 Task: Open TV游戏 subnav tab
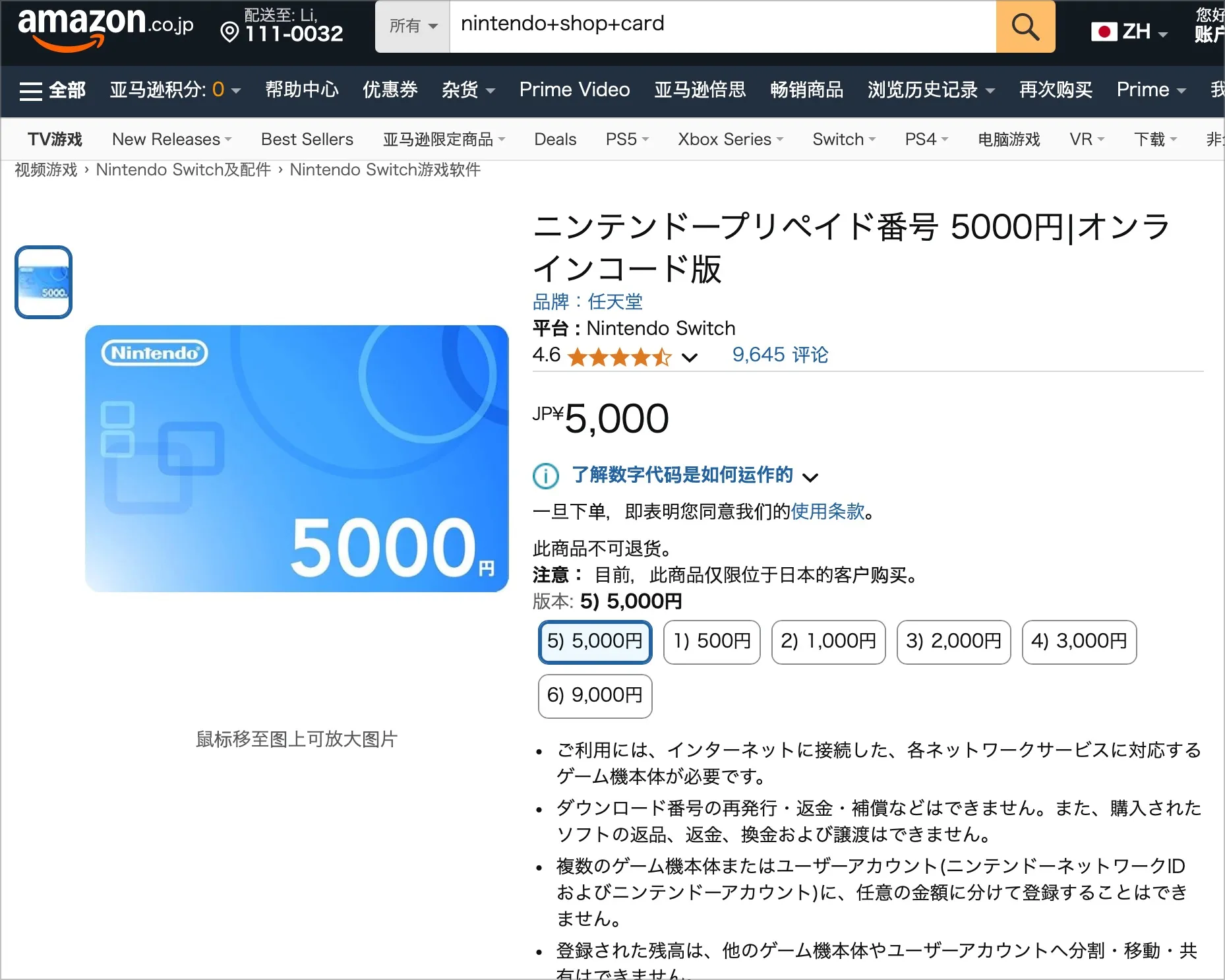tap(55, 139)
